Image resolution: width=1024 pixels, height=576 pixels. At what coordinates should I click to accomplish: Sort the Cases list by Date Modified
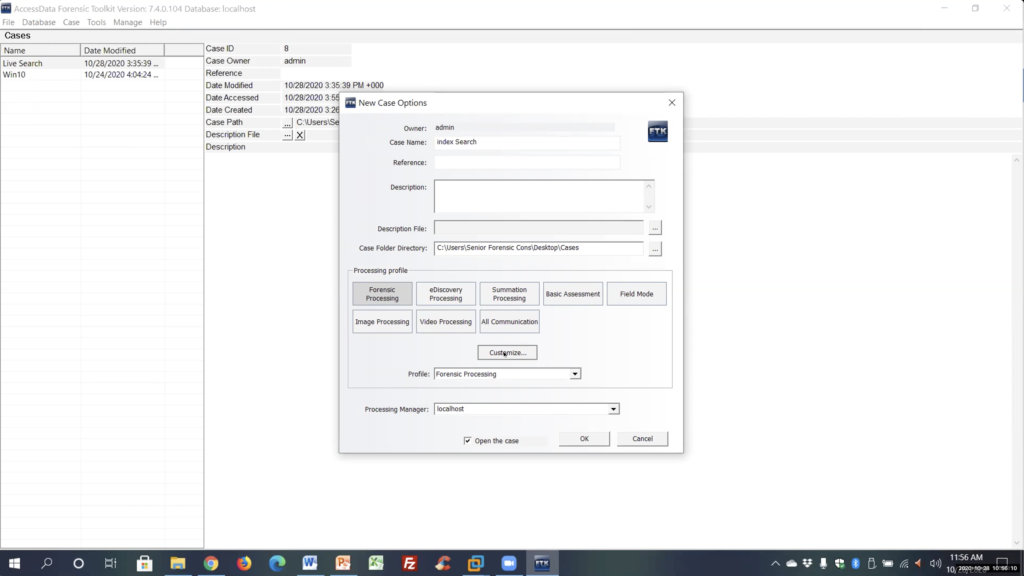(x=122, y=50)
